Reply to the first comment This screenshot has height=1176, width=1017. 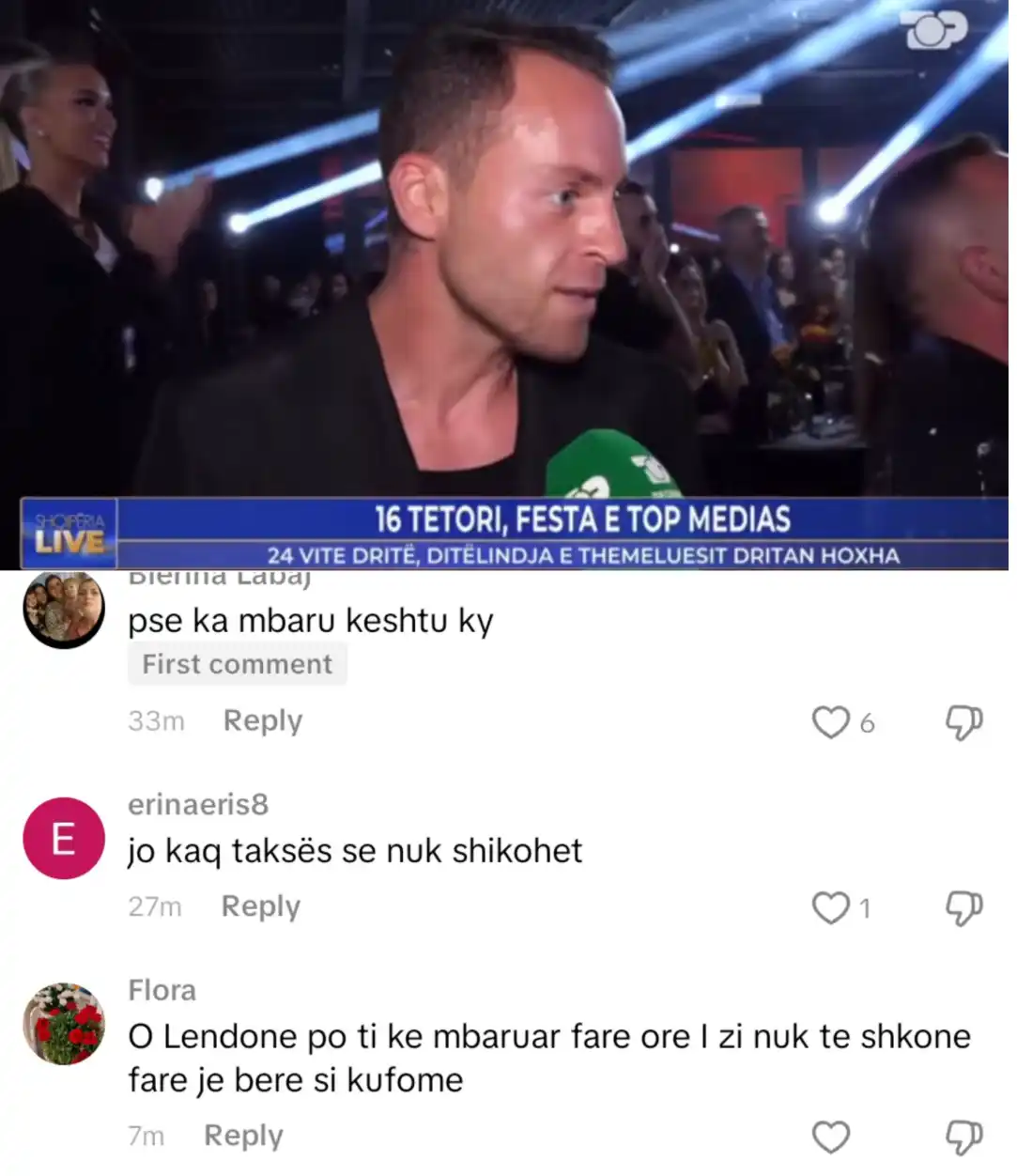pyautogui.click(x=263, y=721)
